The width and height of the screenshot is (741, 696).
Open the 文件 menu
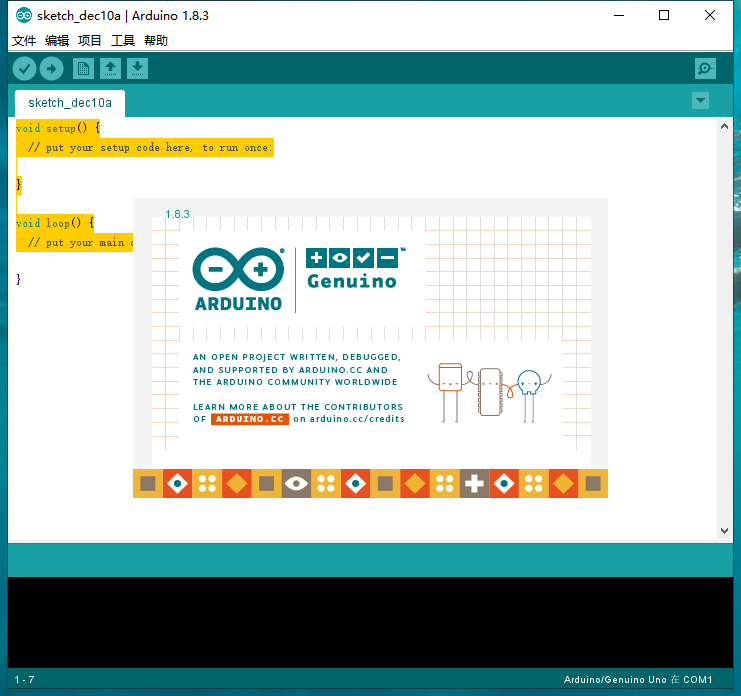[x=23, y=41]
